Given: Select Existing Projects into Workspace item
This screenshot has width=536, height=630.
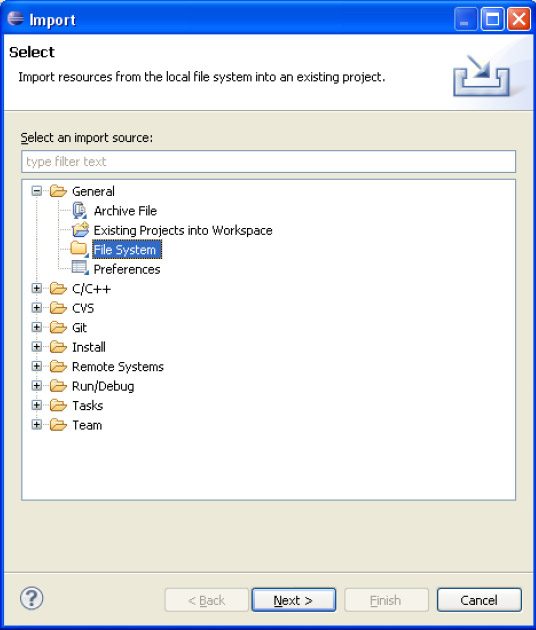Looking at the screenshot, I should [183, 230].
